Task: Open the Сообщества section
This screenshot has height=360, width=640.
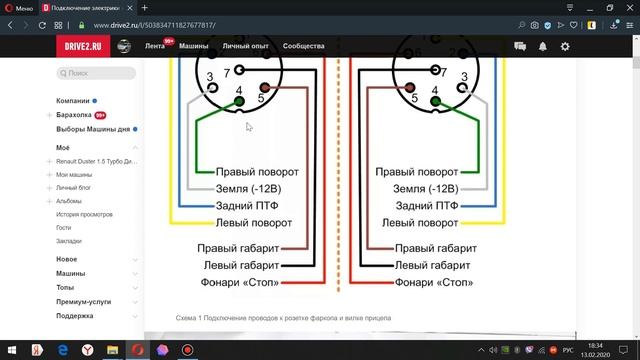Action: [304, 46]
